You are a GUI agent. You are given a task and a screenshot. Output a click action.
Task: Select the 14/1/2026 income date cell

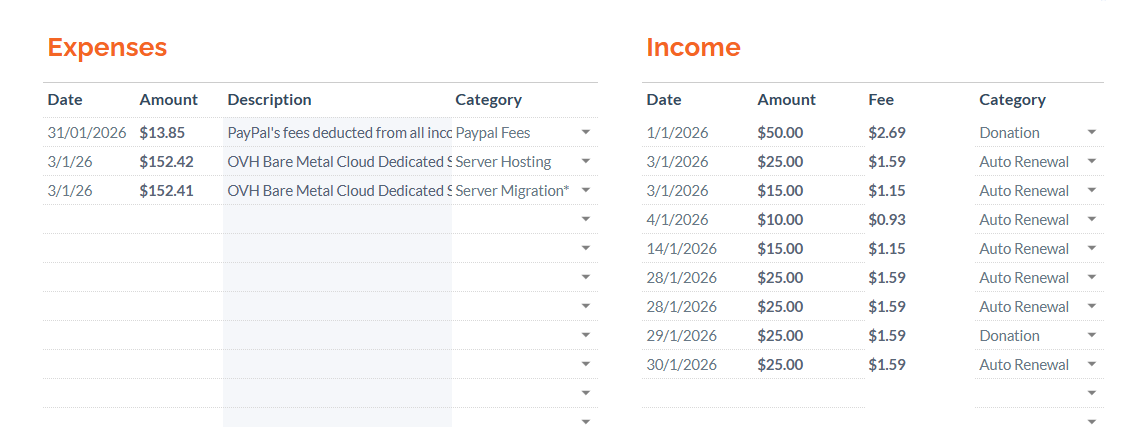(x=682, y=248)
